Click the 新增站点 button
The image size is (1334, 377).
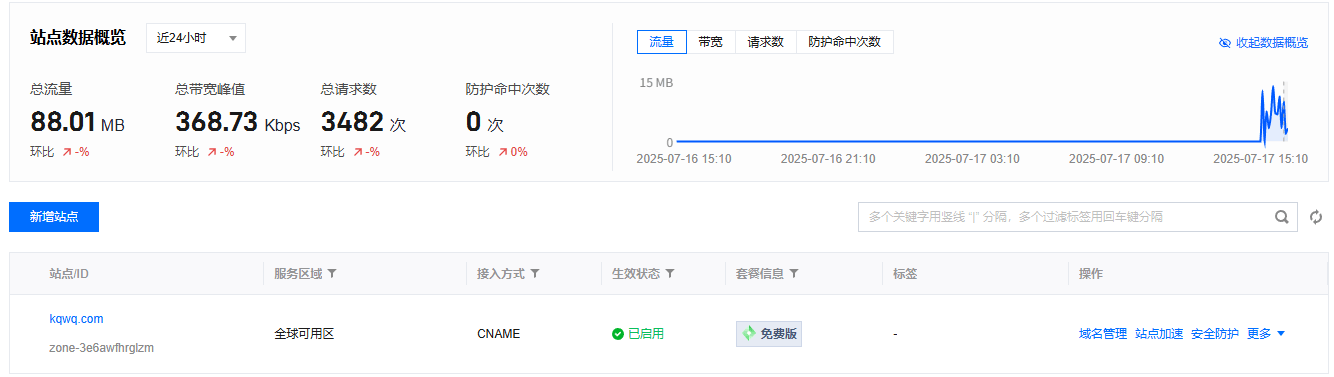click(54, 217)
